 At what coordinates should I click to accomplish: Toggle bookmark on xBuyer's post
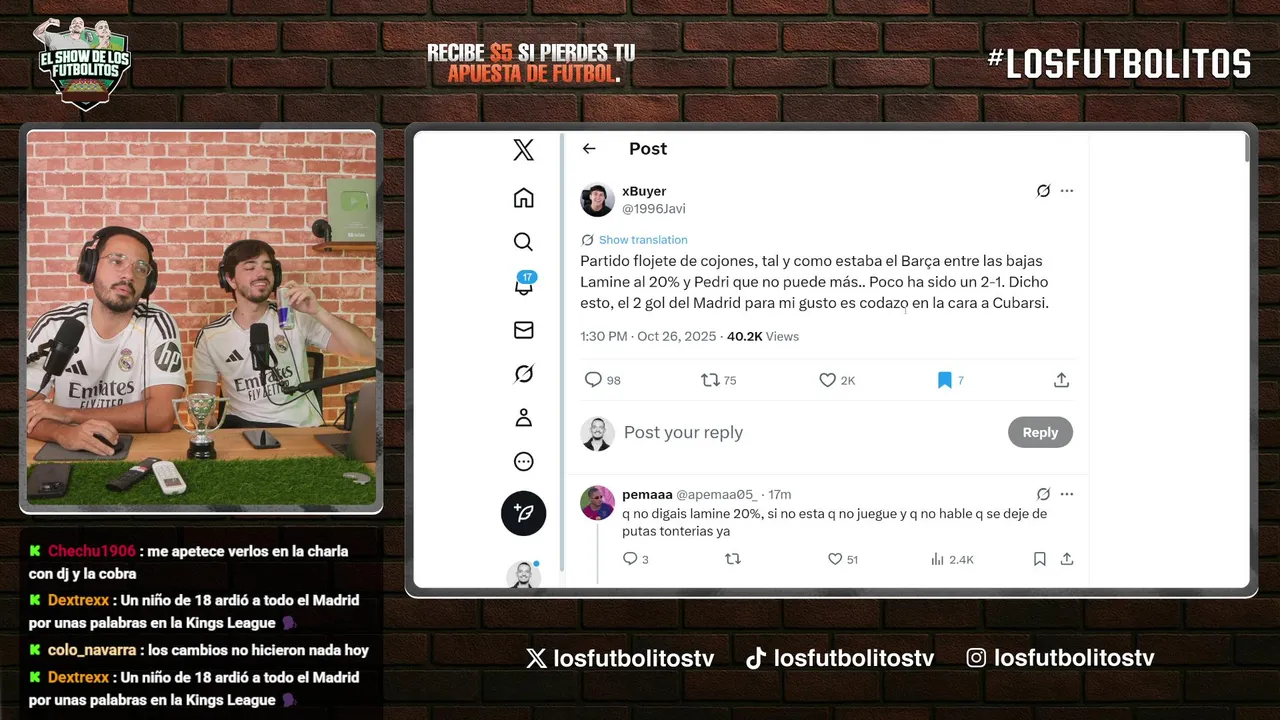coord(950,380)
